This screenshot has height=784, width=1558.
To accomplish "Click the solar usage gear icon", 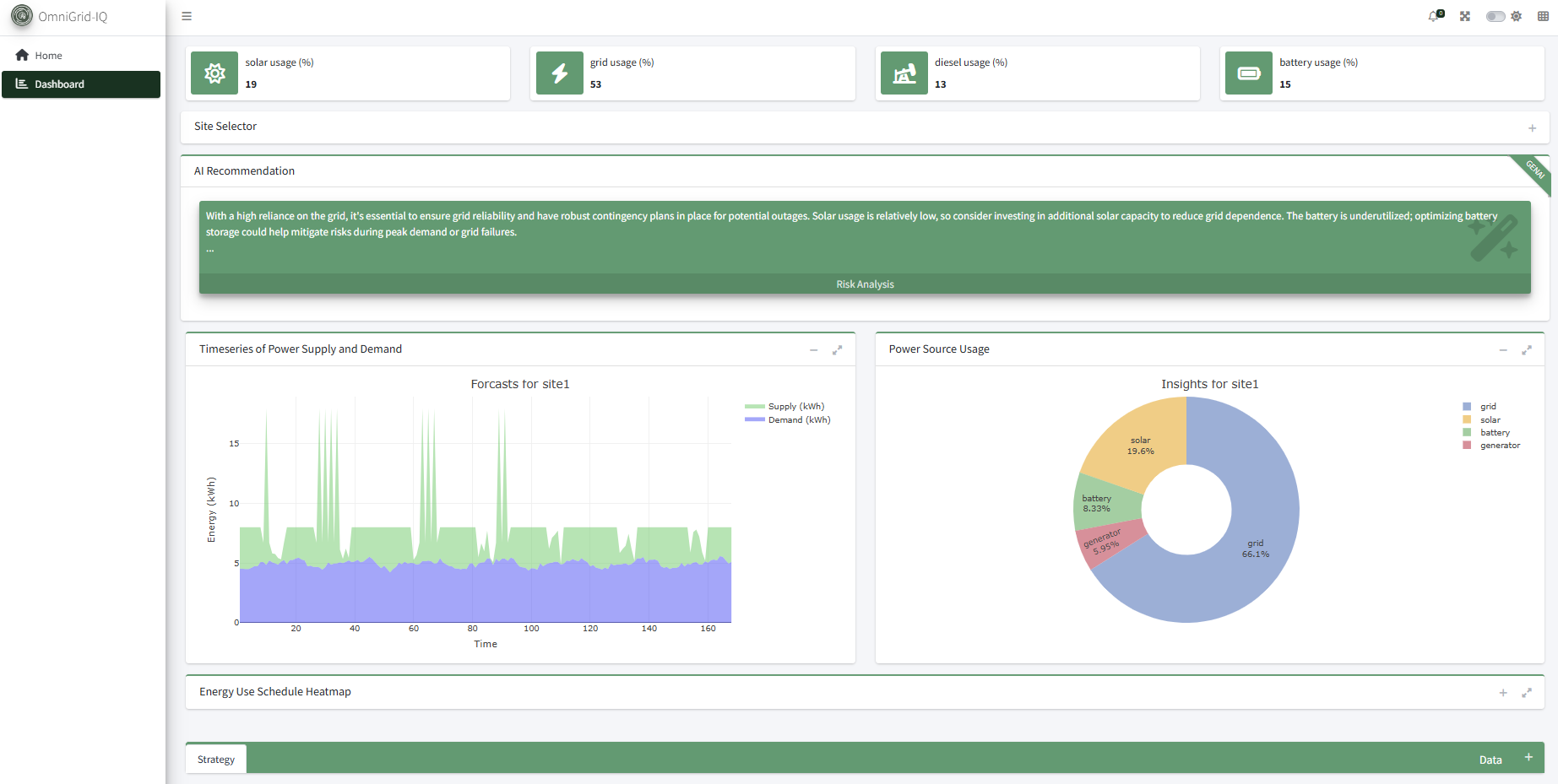I will click(x=214, y=73).
